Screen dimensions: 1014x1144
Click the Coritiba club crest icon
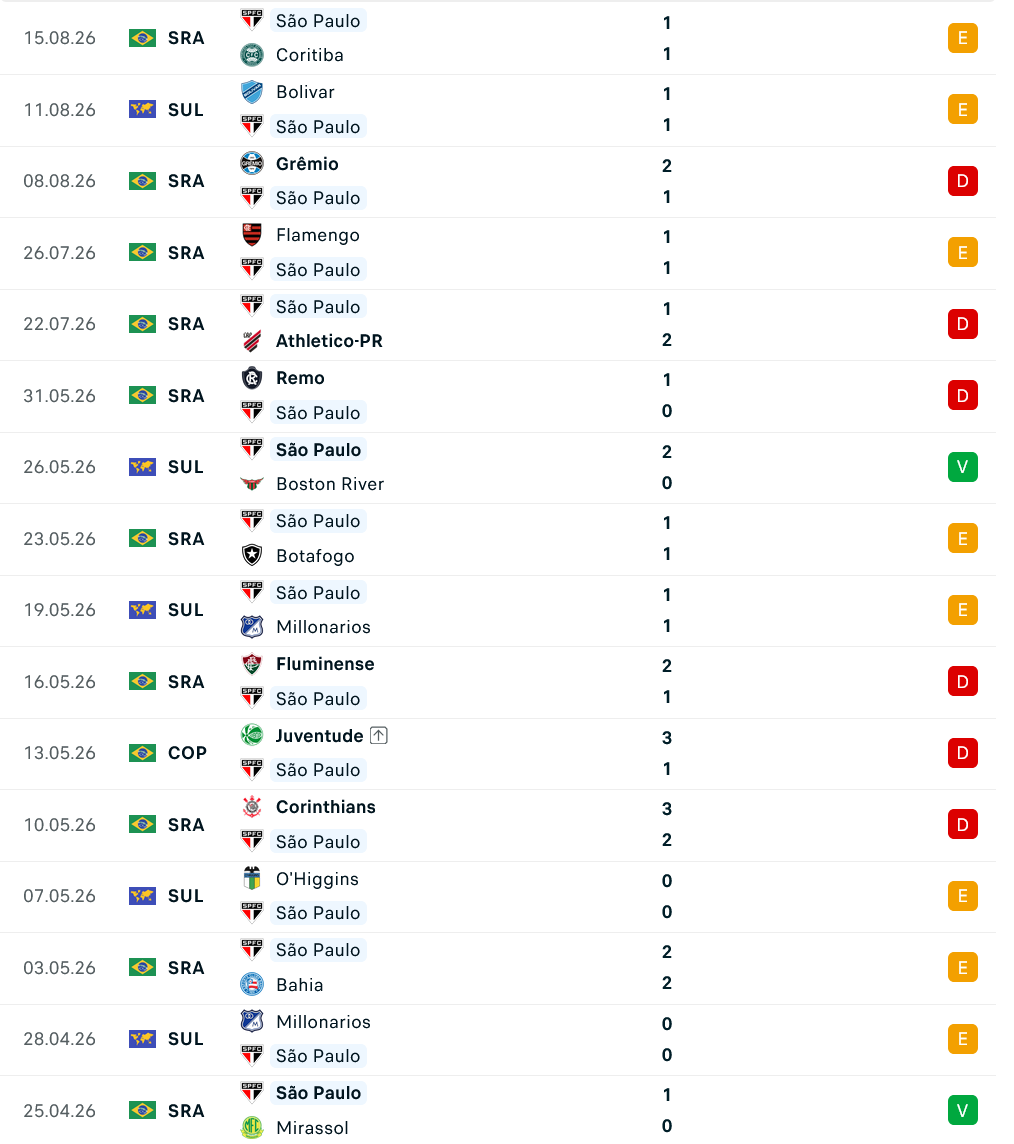pos(252,55)
